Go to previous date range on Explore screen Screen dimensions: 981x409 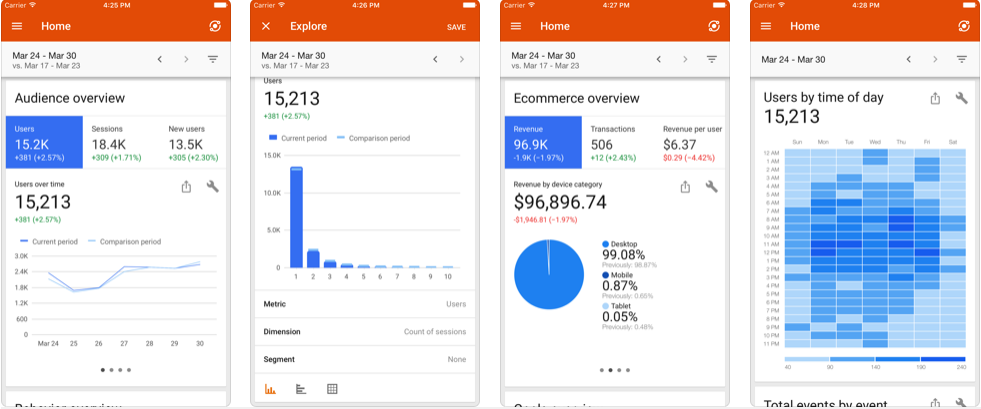[435, 59]
